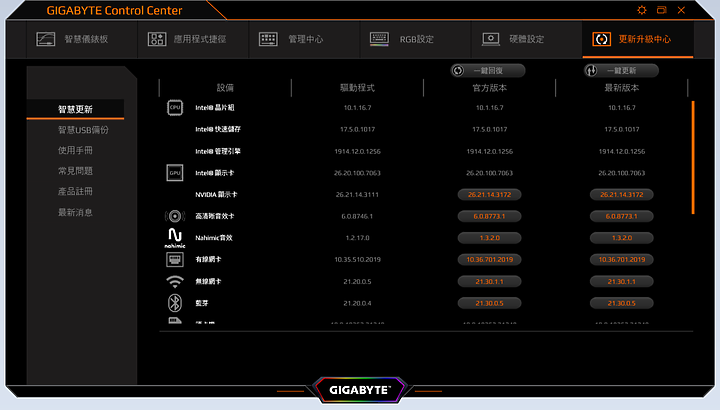The width and height of the screenshot is (720, 410).
Task: Click the RGB keyboard icon
Action: 379,39
